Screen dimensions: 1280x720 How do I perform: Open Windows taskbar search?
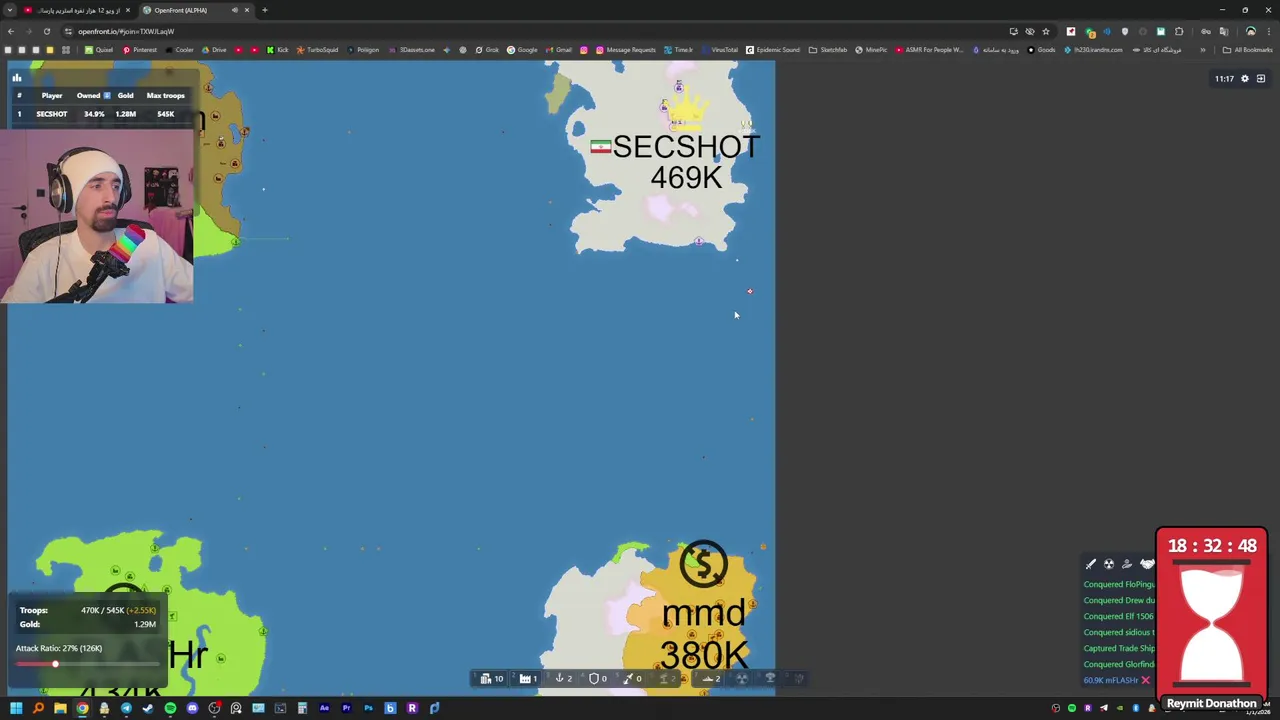(x=38, y=708)
